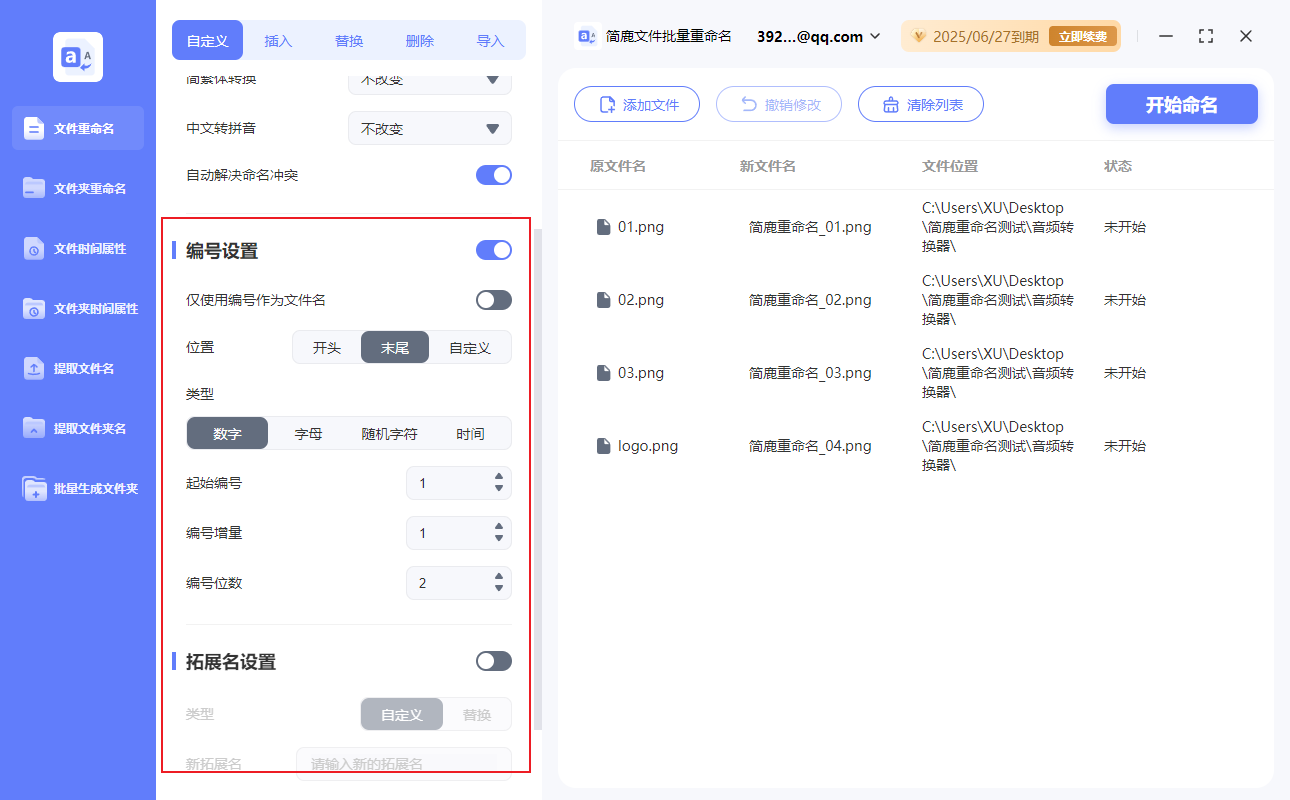Image resolution: width=1290 pixels, height=800 pixels.
Task: Click the fullscreen icon in the title bar
Action: click(1205, 36)
